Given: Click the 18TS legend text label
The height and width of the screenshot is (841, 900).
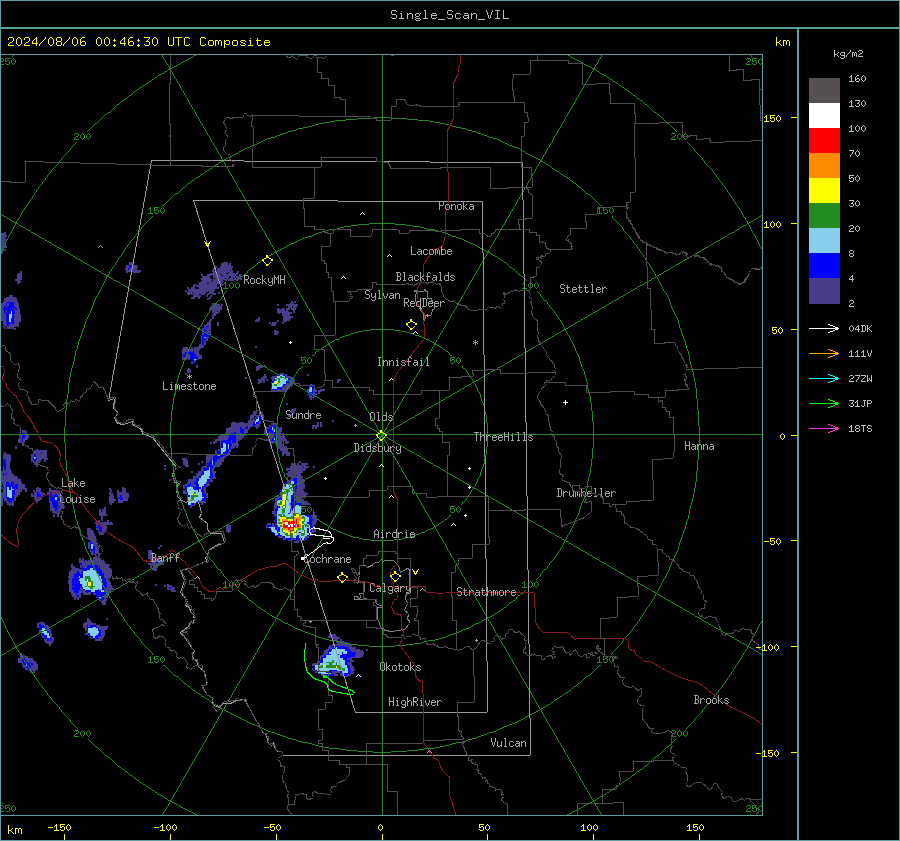Looking at the screenshot, I should [x=860, y=429].
